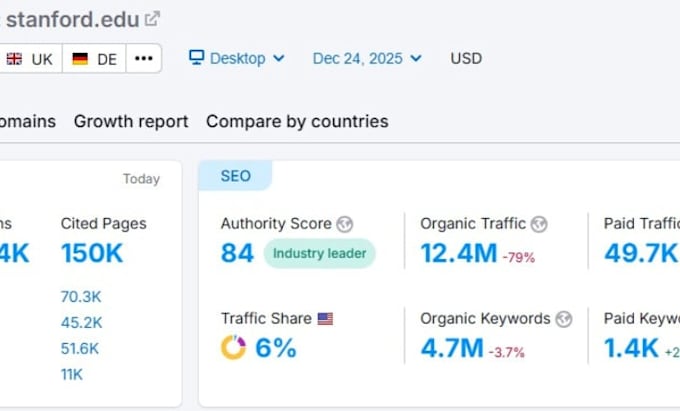Open the Authority Score value 84
Image resolution: width=680 pixels, height=411 pixels.
(237, 253)
